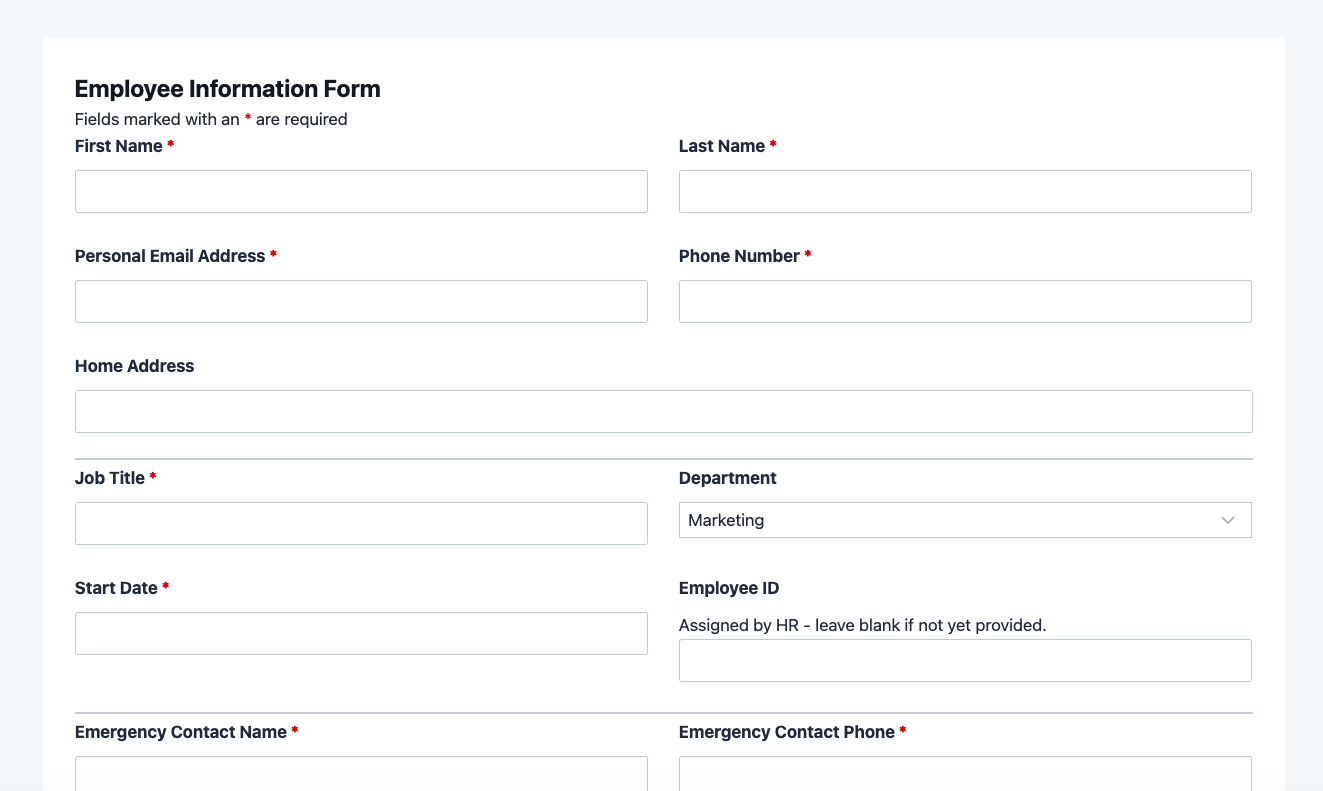
Task: Click the Employee Information Form heading
Action: tap(227, 89)
